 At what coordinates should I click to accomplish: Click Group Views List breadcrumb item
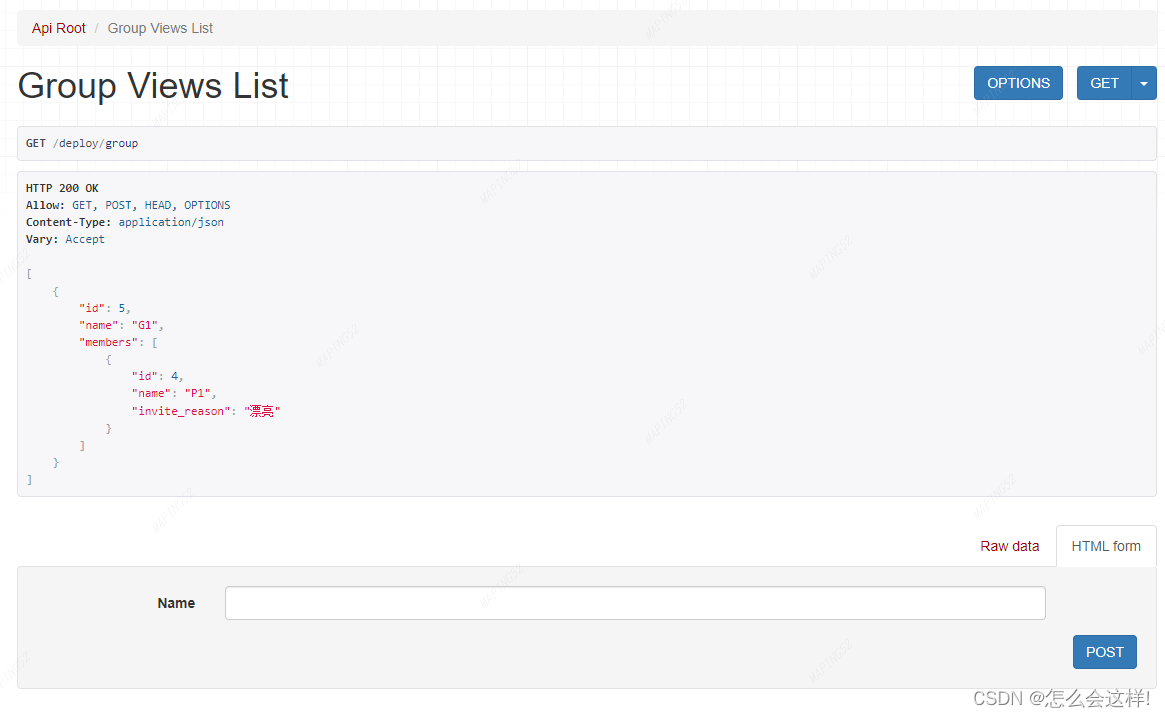[160, 28]
